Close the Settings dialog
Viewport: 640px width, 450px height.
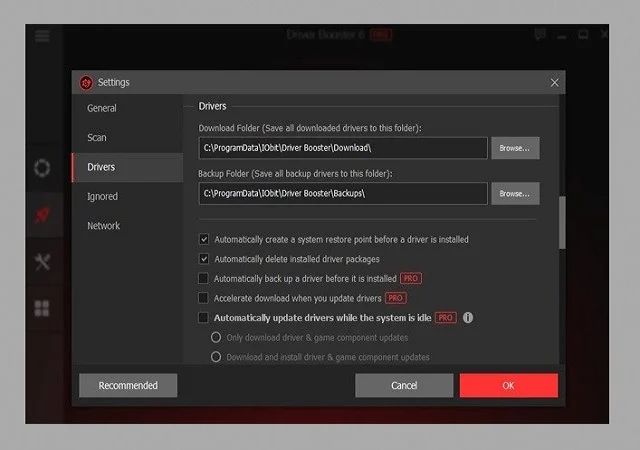click(554, 82)
